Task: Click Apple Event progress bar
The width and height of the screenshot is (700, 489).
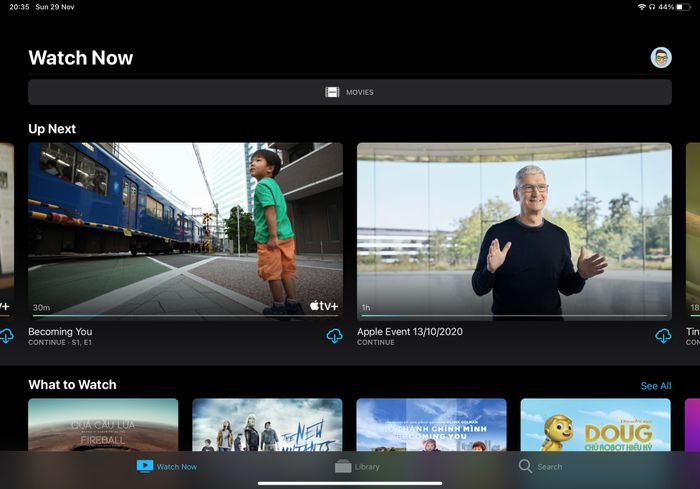Action: click(514, 315)
